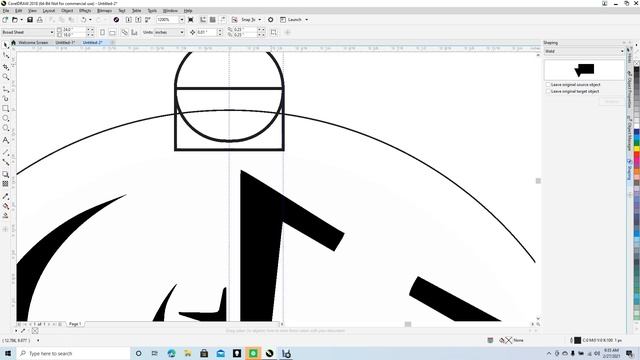Open the Weld shaping type dropdown
640x360 pixels.
click(622, 51)
